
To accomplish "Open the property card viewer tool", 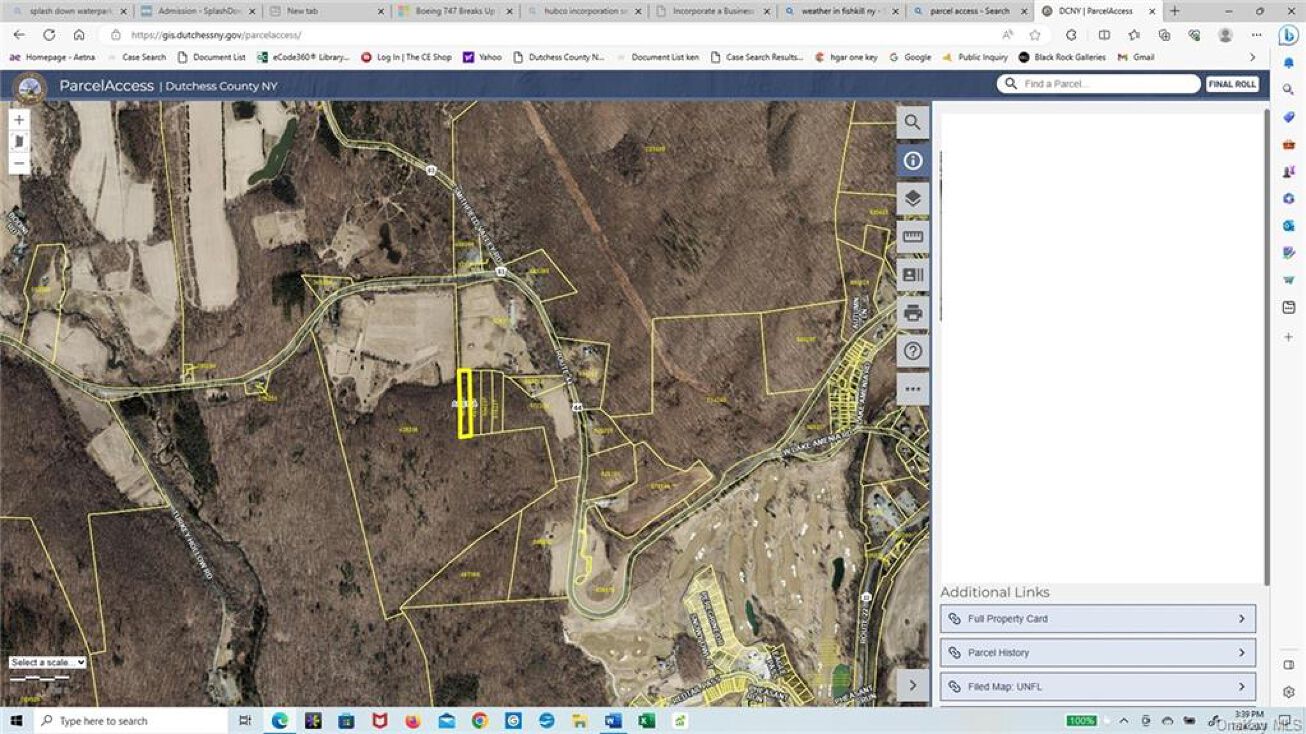I will (911, 274).
